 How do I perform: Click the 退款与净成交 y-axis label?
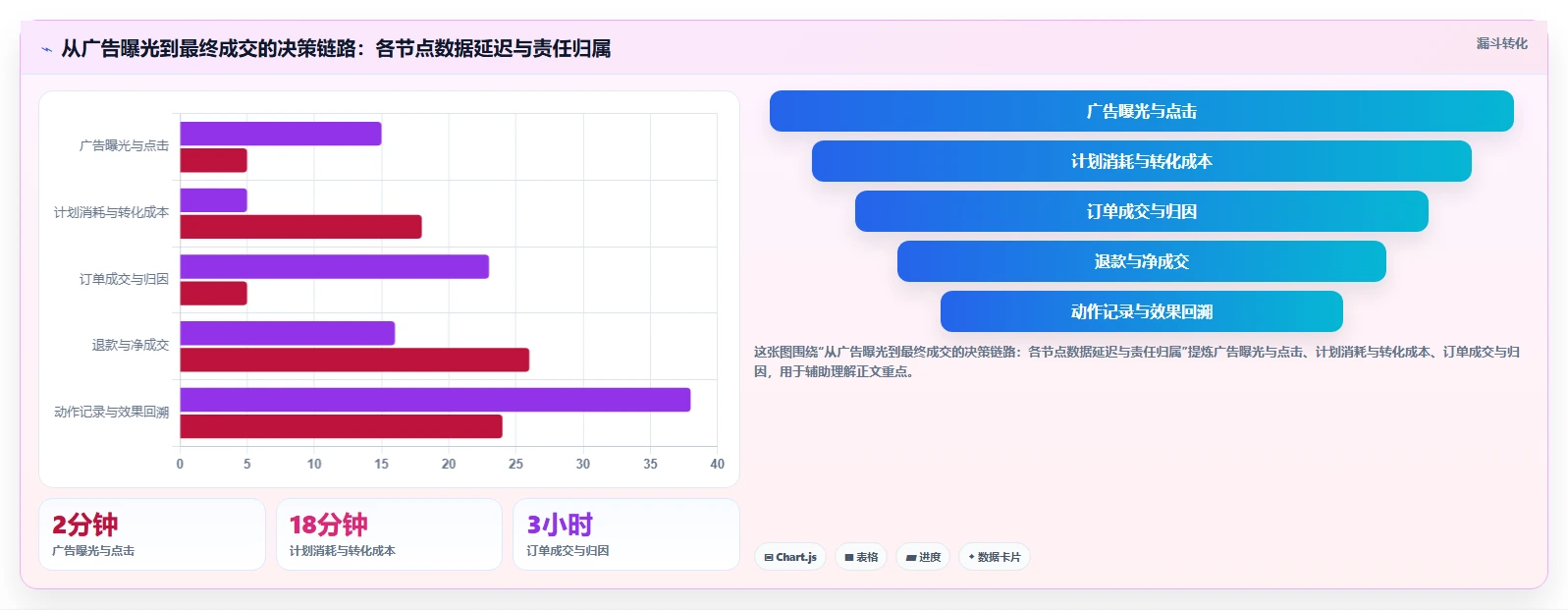pyautogui.click(x=131, y=345)
